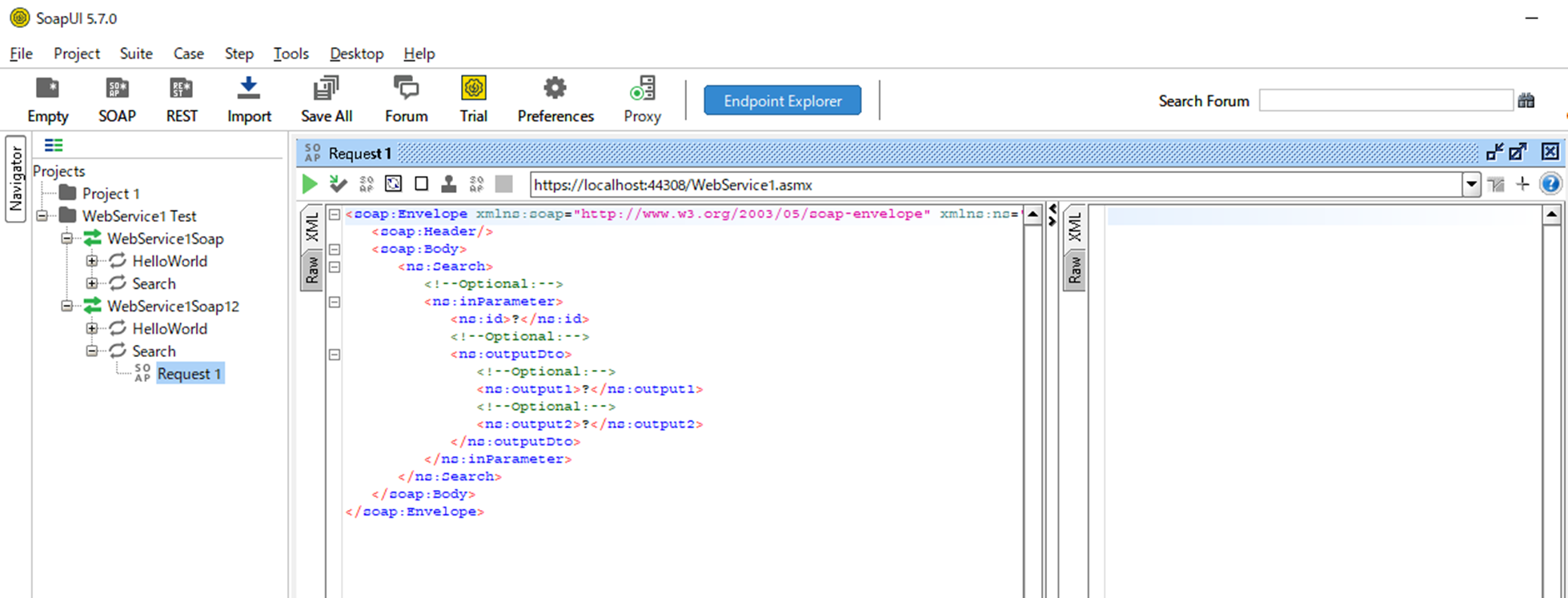Click inside the Search Forum input field
The height and width of the screenshot is (598, 1568).
coord(1386,100)
